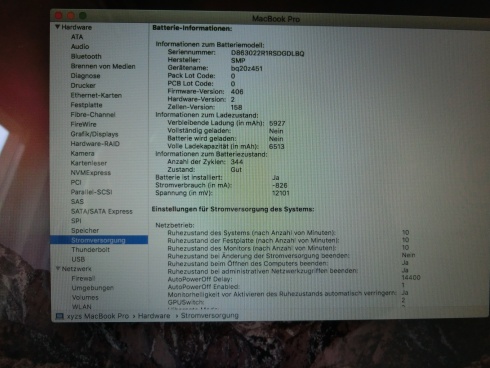Select the Kartenleser sidebar entry
The height and width of the screenshot is (368, 490).
89,163
